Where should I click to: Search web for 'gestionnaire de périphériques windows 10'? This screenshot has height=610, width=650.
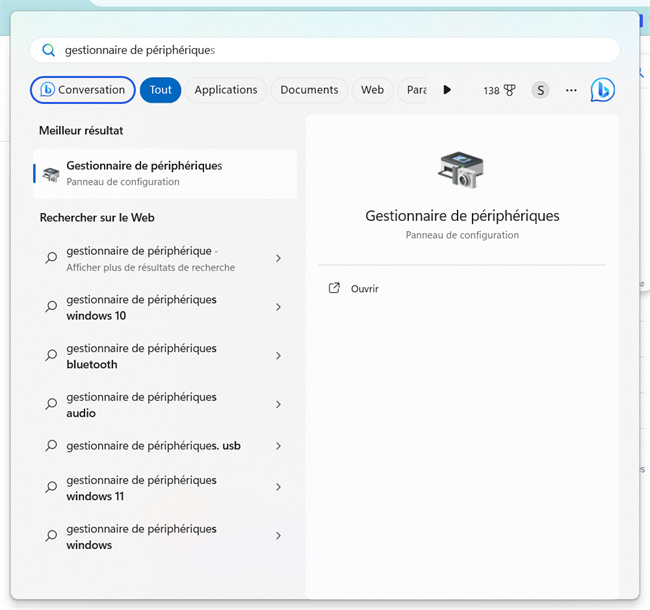164,307
